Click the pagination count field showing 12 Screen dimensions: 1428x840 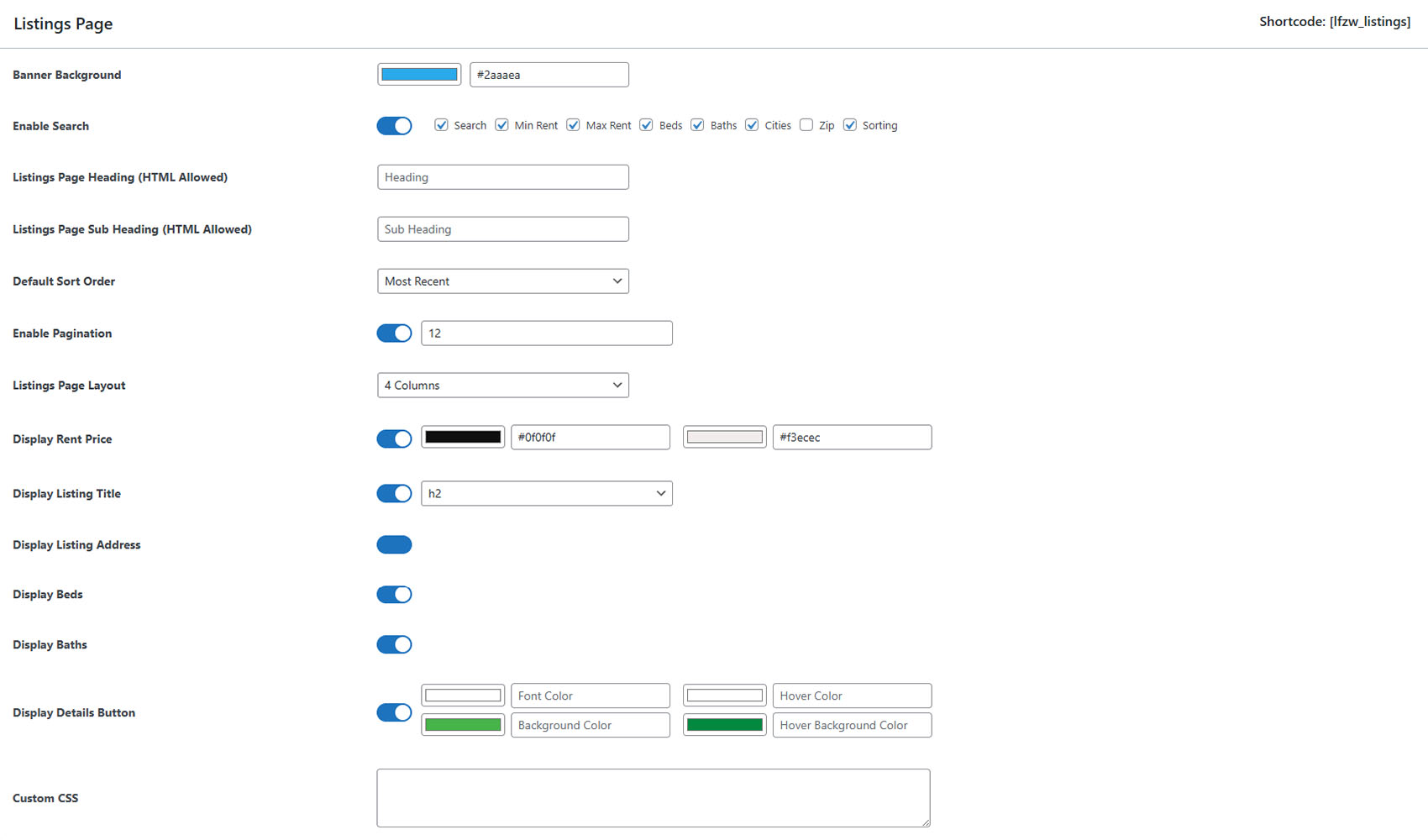click(x=547, y=333)
